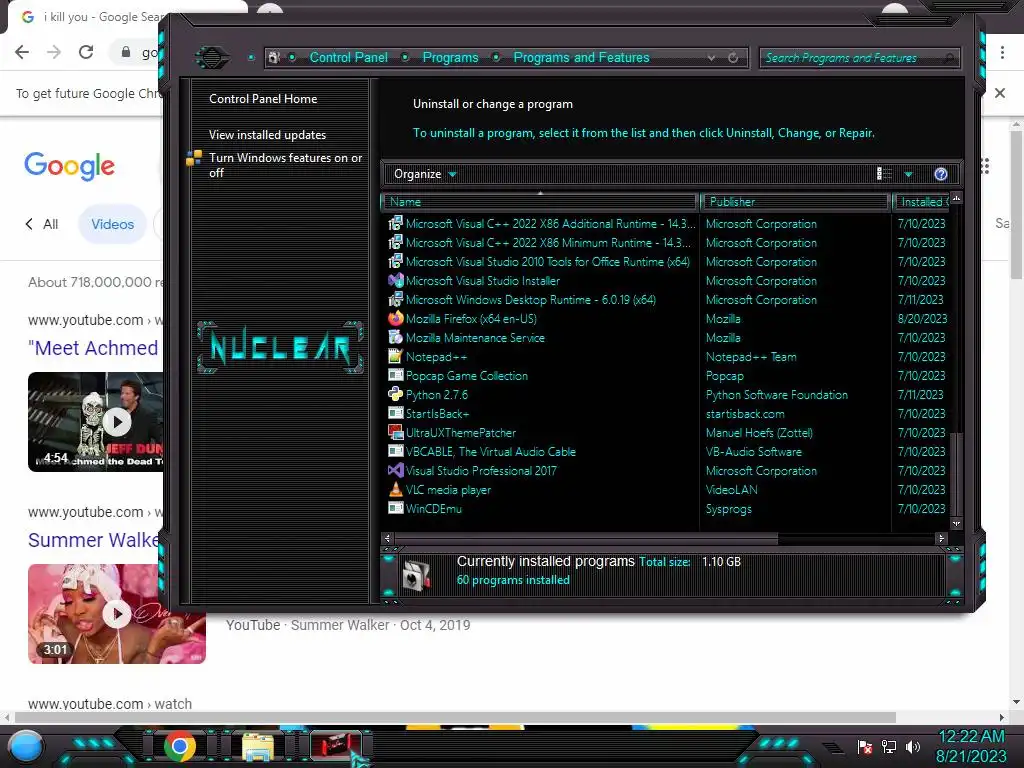Image resolution: width=1024 pixels, height=768 pixels.
Task: Click the Popcap Game Collection icon
Action: (395, 376)
